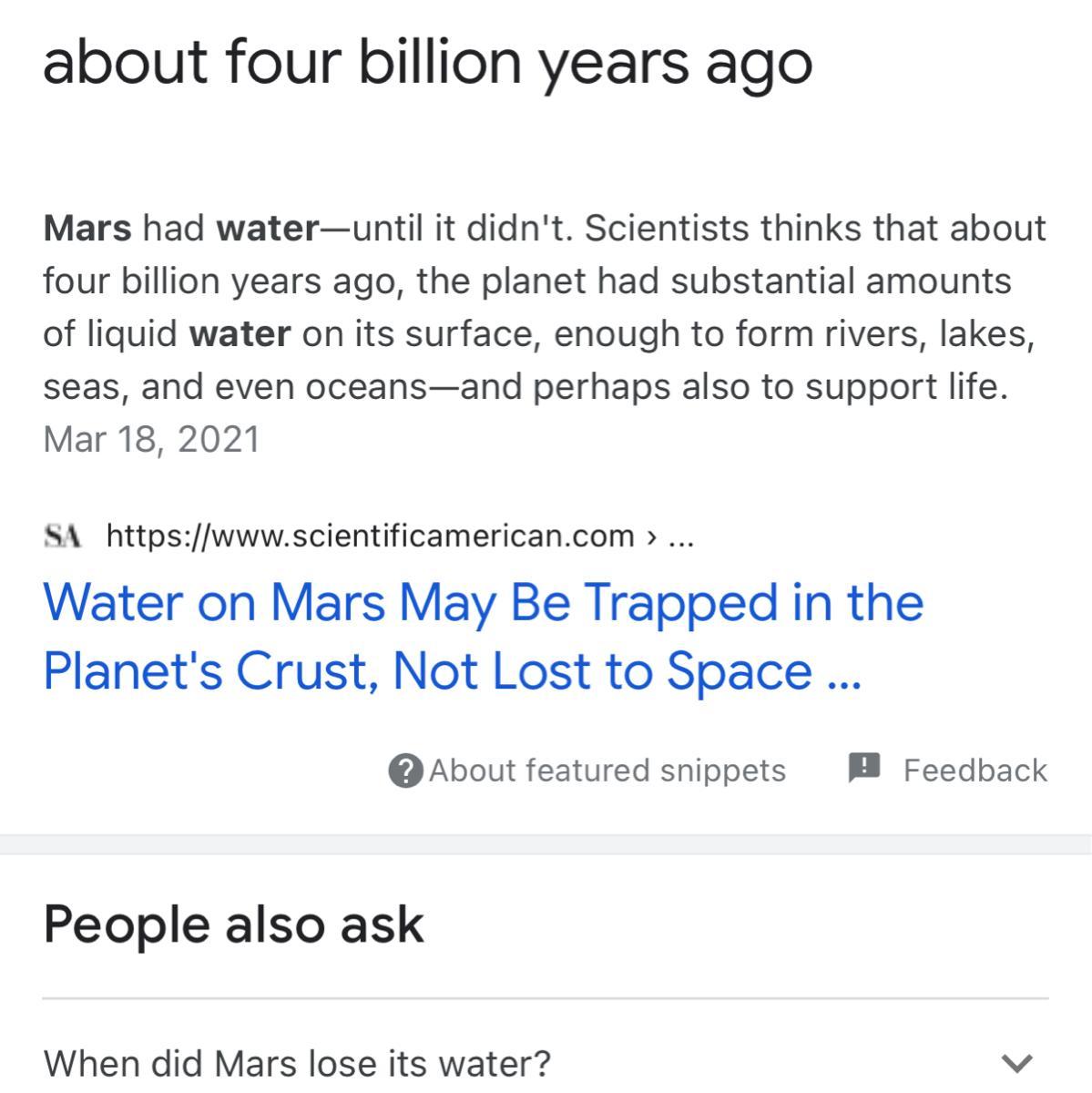
Task: Select the "about four billion years ago" heading
Action: [x=427, y=62]
